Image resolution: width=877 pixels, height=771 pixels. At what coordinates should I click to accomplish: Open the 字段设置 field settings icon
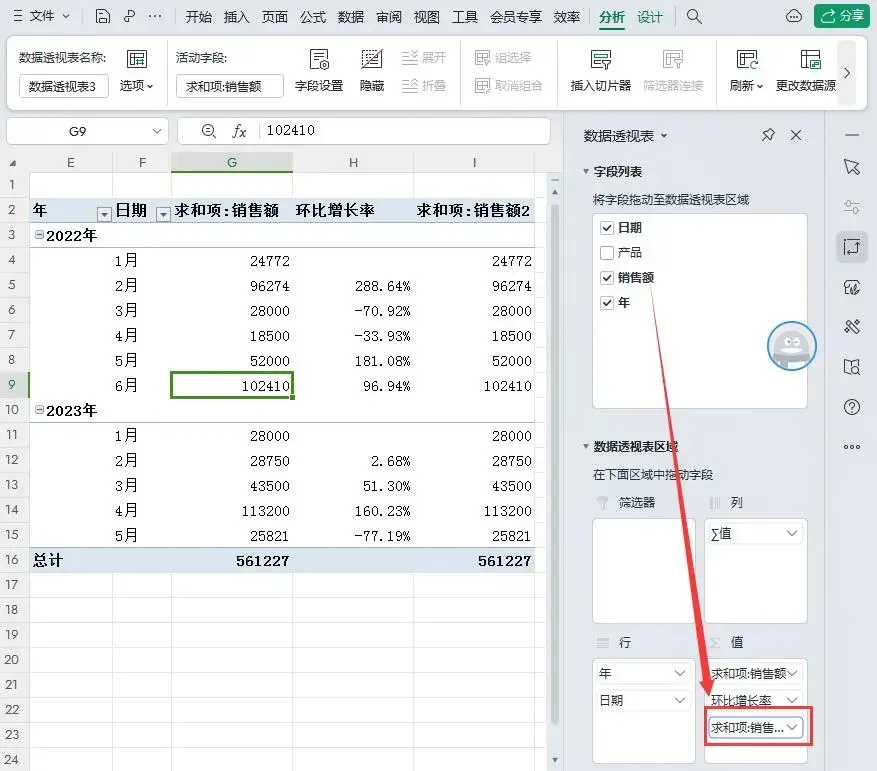pos(319,60)
